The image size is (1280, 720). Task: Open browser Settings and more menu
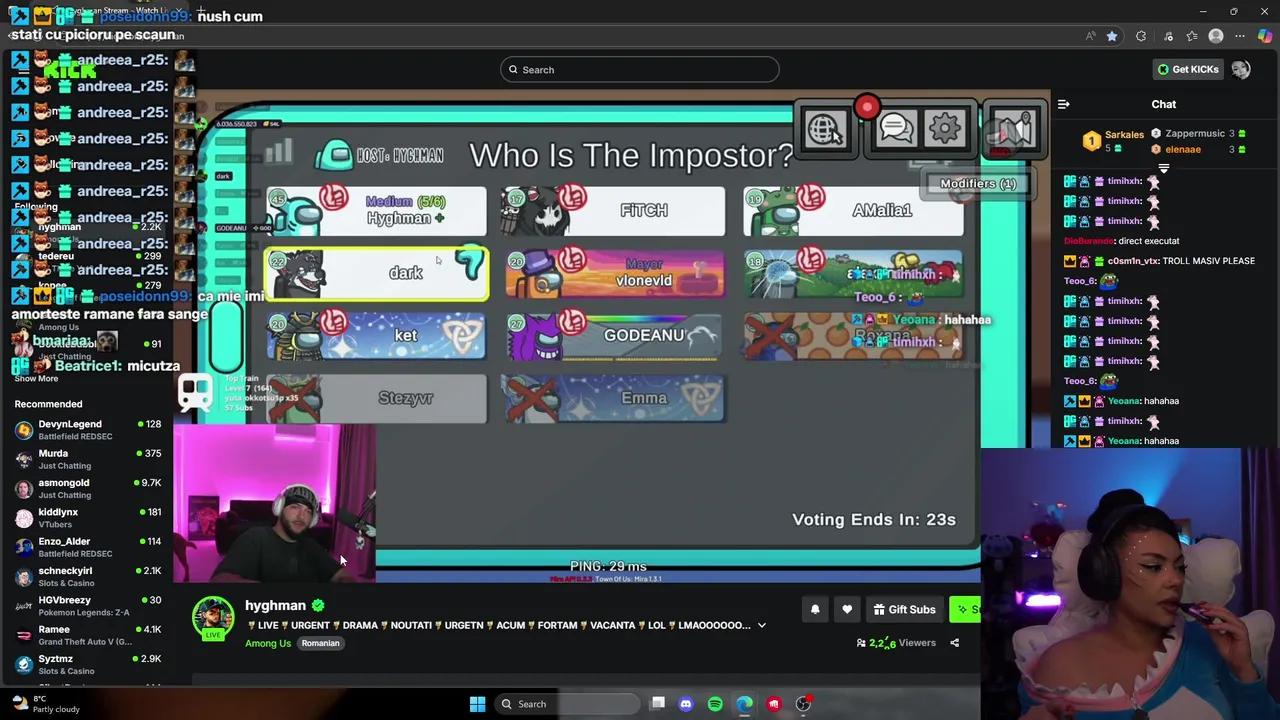pyautogui.click(x=1240, y=37)
